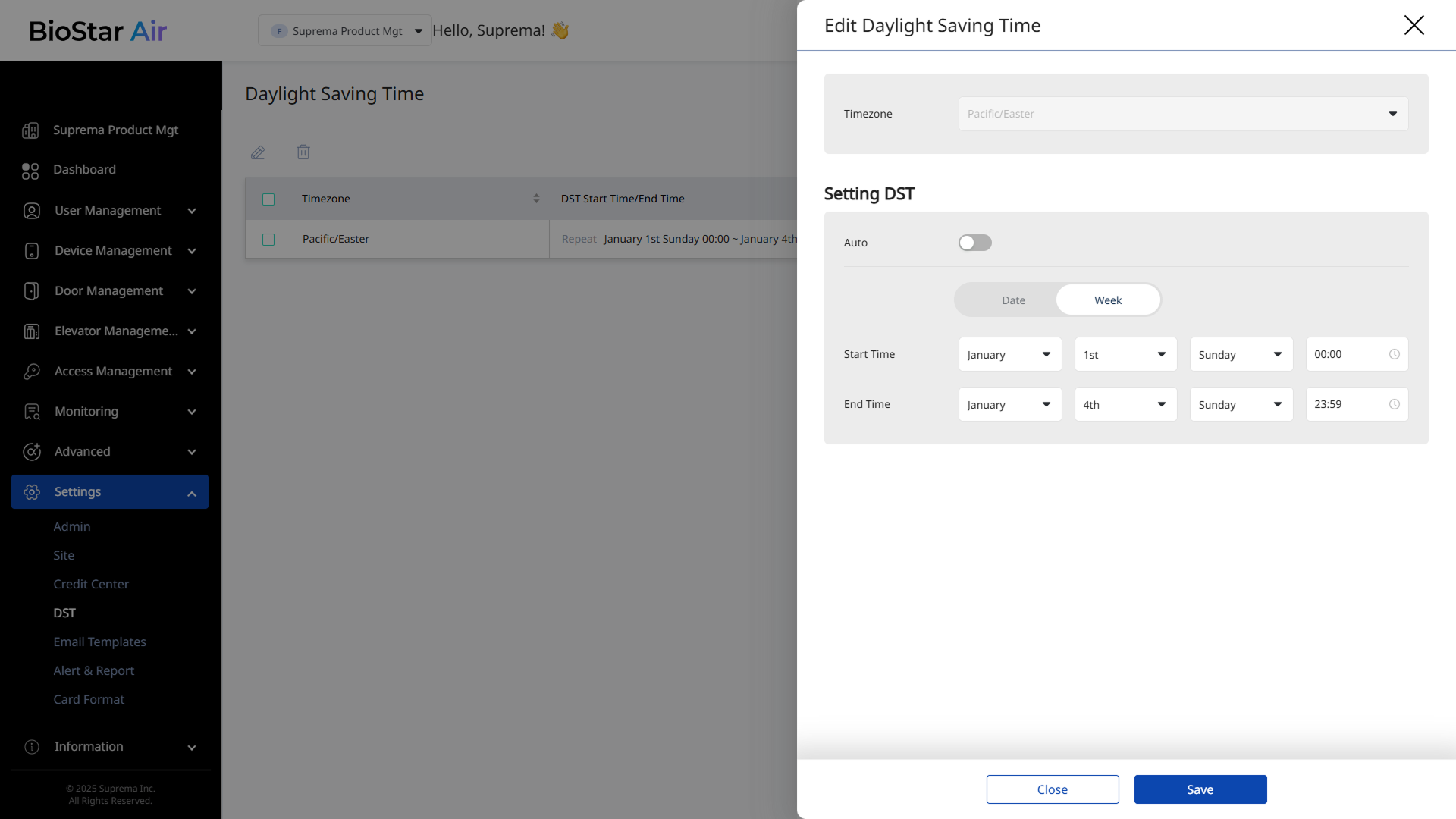Image resolution: width=1456 pixels, height=819 pixels.
Task: Click the Start Time clock icon
Action: (1394, 354)
